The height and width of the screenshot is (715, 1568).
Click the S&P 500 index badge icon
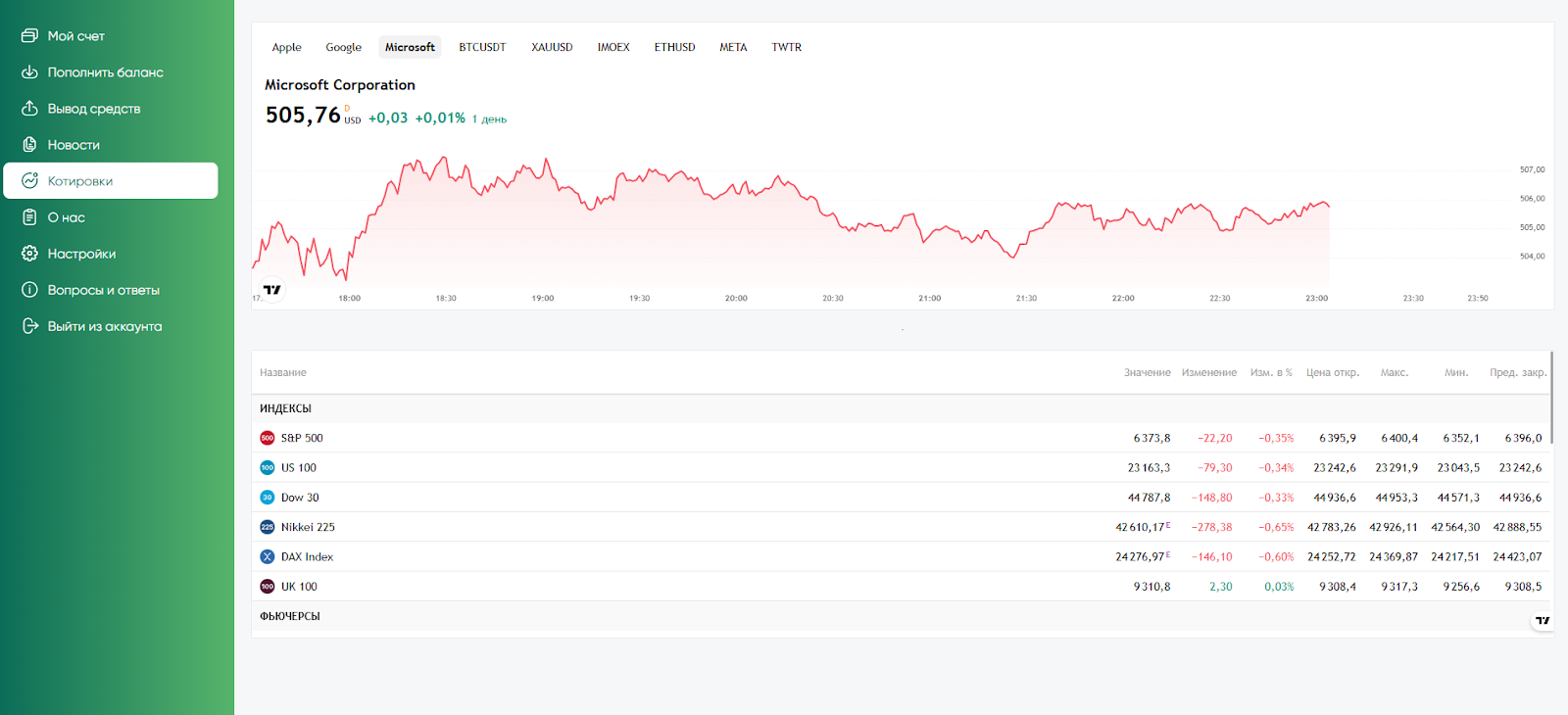click(267, 439)
